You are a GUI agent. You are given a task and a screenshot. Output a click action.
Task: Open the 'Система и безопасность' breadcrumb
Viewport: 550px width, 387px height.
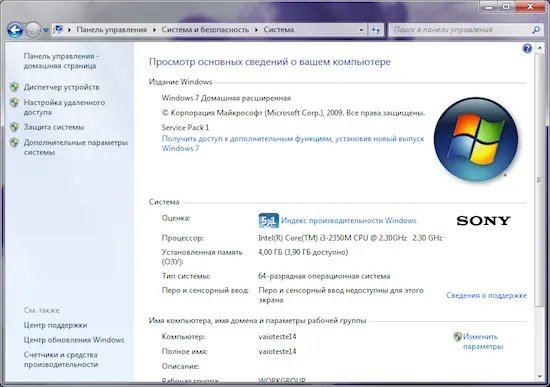click(x=205, y=30)
